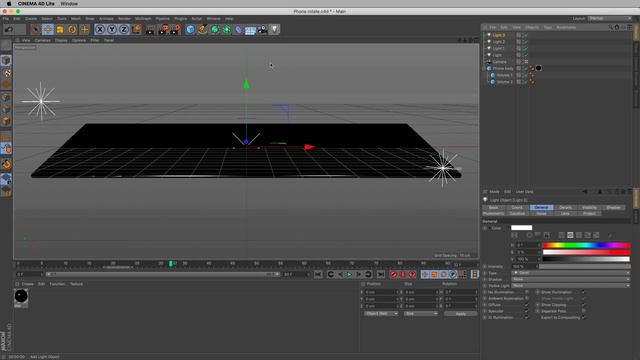This screenshot has height=360, width=640.
Task: Activate the Rotate tool in the toolbar
Action: (x=72, y=29)
